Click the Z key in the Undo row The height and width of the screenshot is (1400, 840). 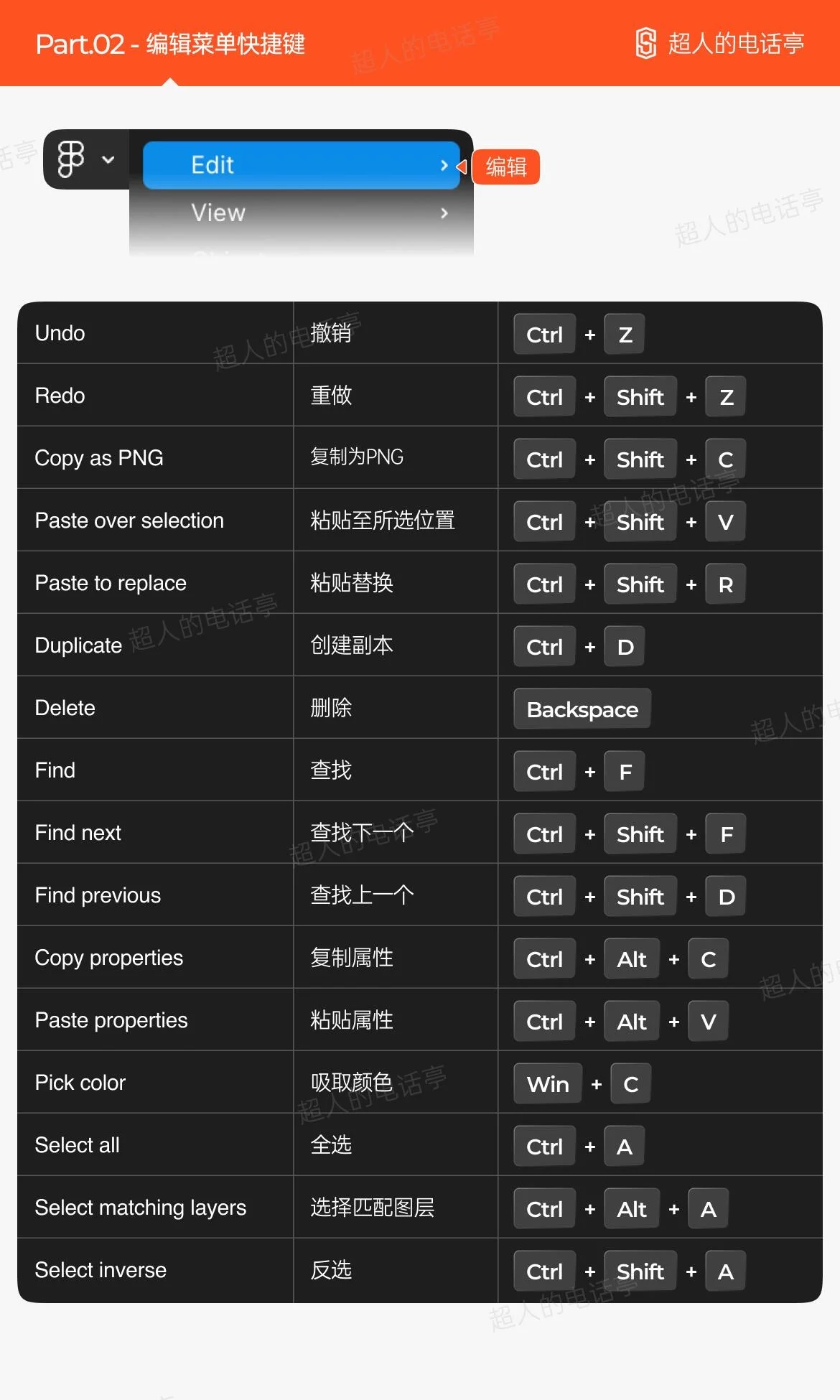[x=625, y=335]
